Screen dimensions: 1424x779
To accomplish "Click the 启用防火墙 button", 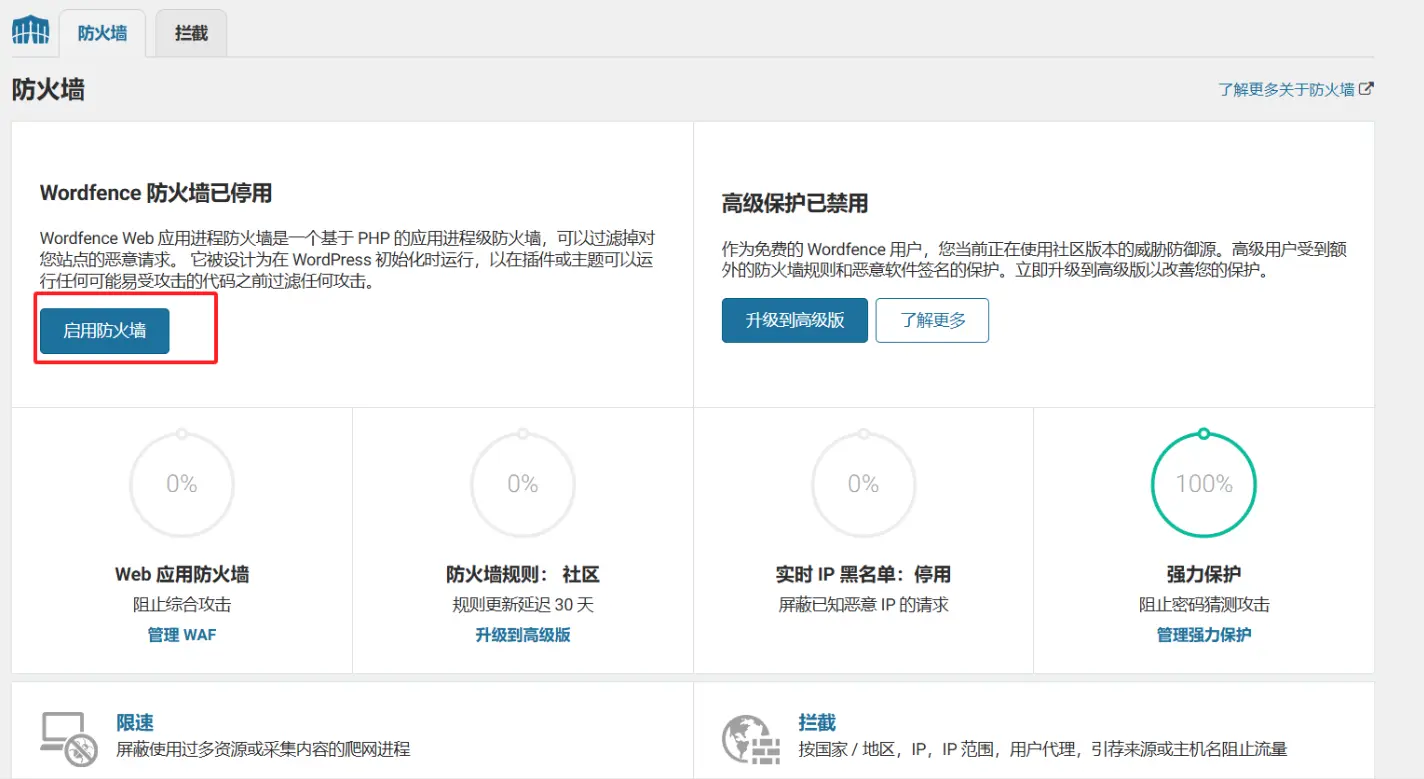I will 105,330.
